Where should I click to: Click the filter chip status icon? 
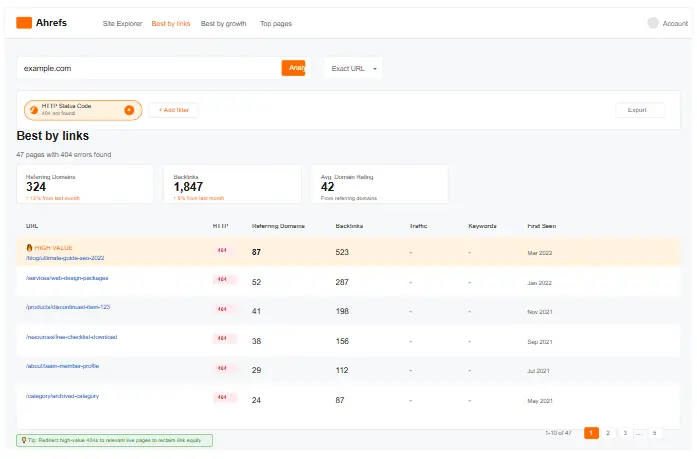(x=34, y=110)
